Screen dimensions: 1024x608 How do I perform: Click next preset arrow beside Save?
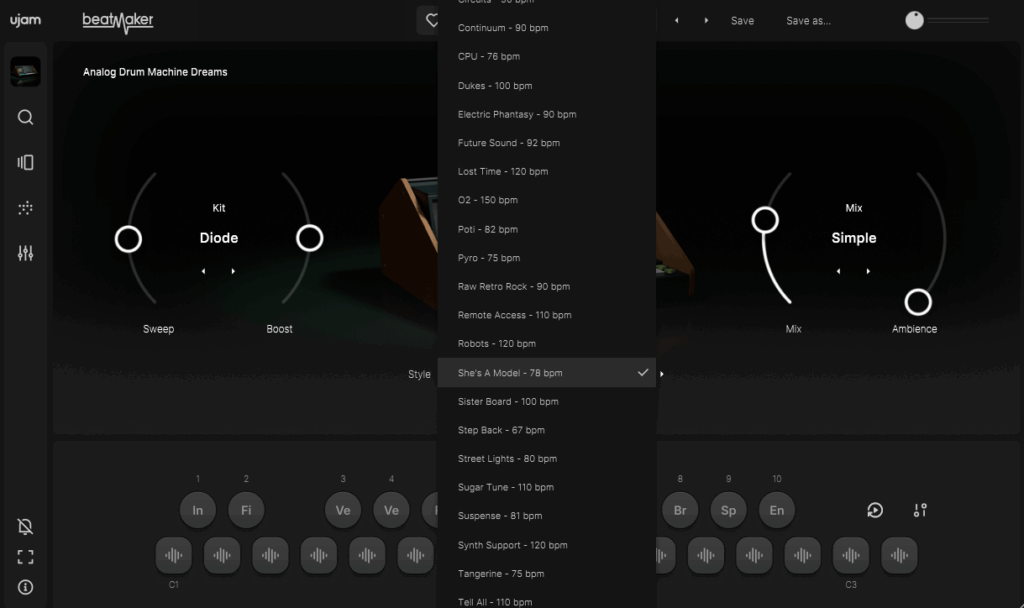[x=706, y=20]
